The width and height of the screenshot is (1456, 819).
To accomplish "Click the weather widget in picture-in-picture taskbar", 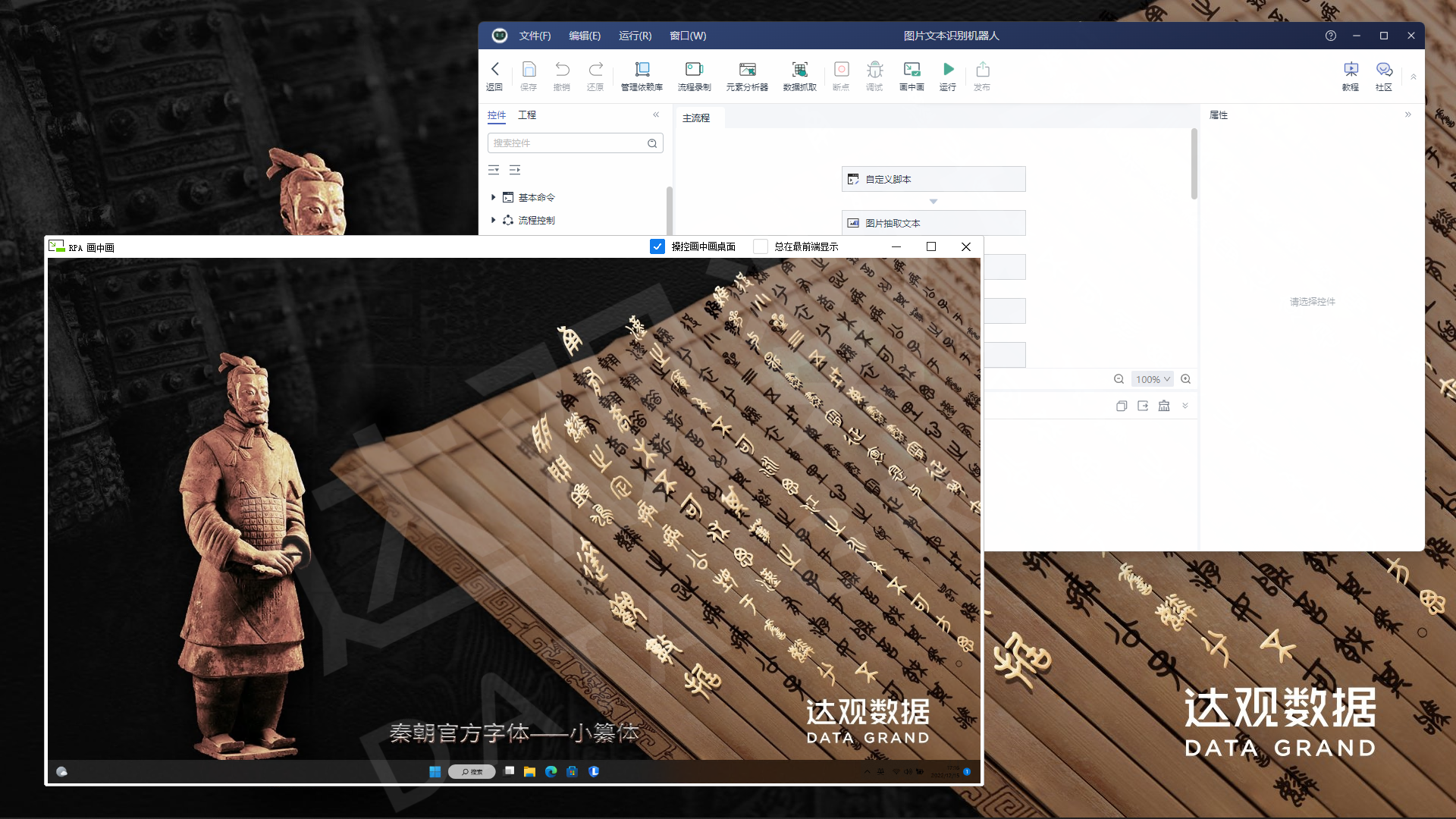I will coord(62,772).
